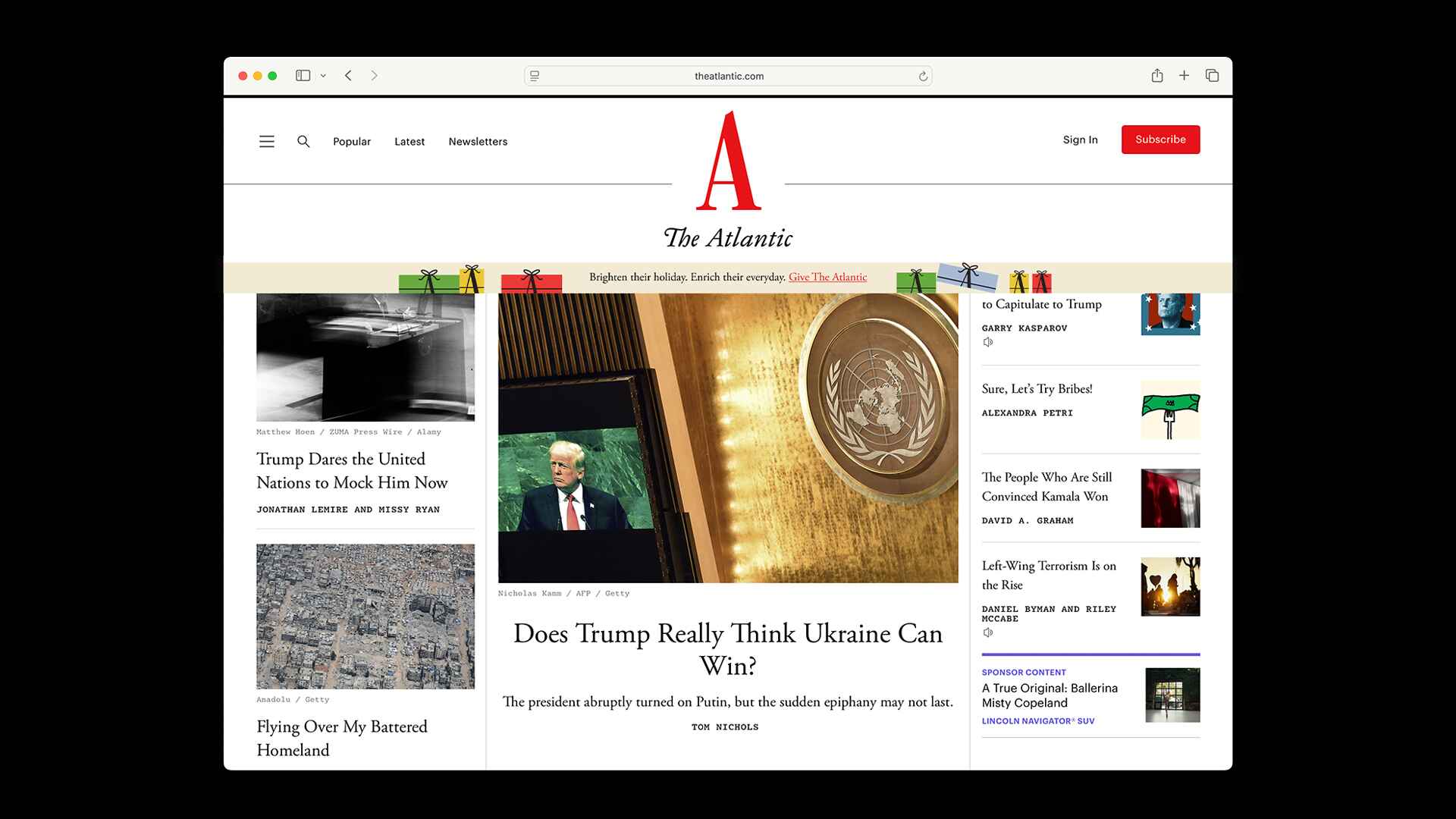Go forward with the forward arrow
This screenshot has width=1456, height=819.
pyautogui.click(x=374, y=76)
